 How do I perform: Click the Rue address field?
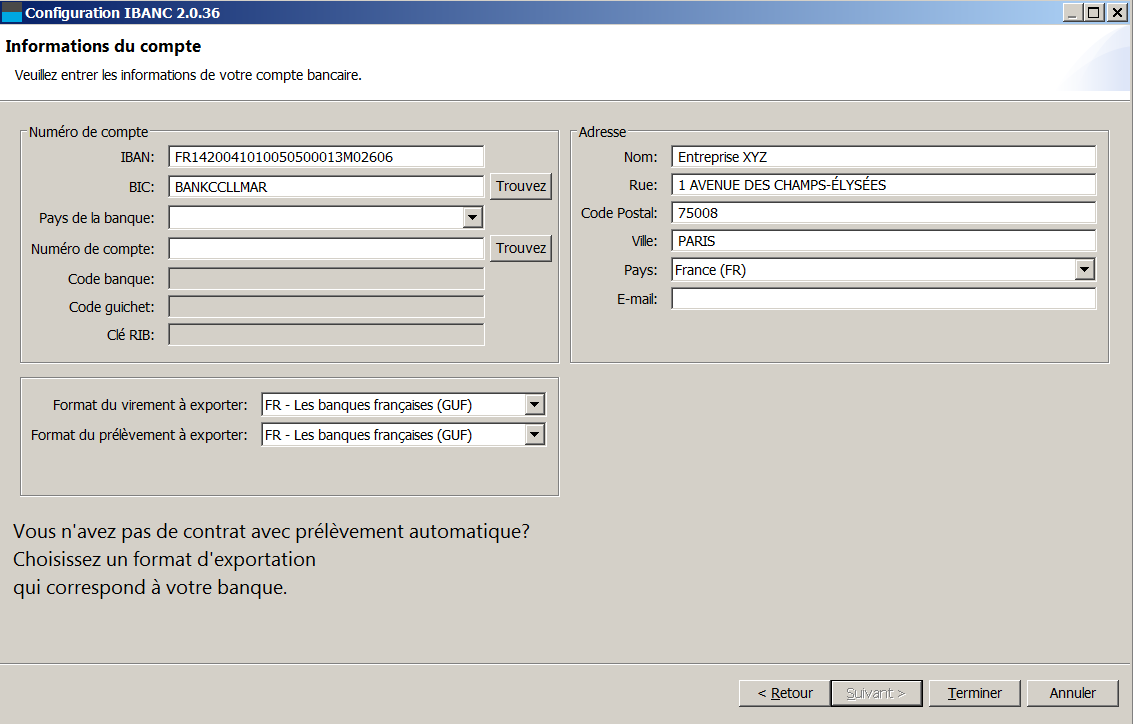click(883, 185)
